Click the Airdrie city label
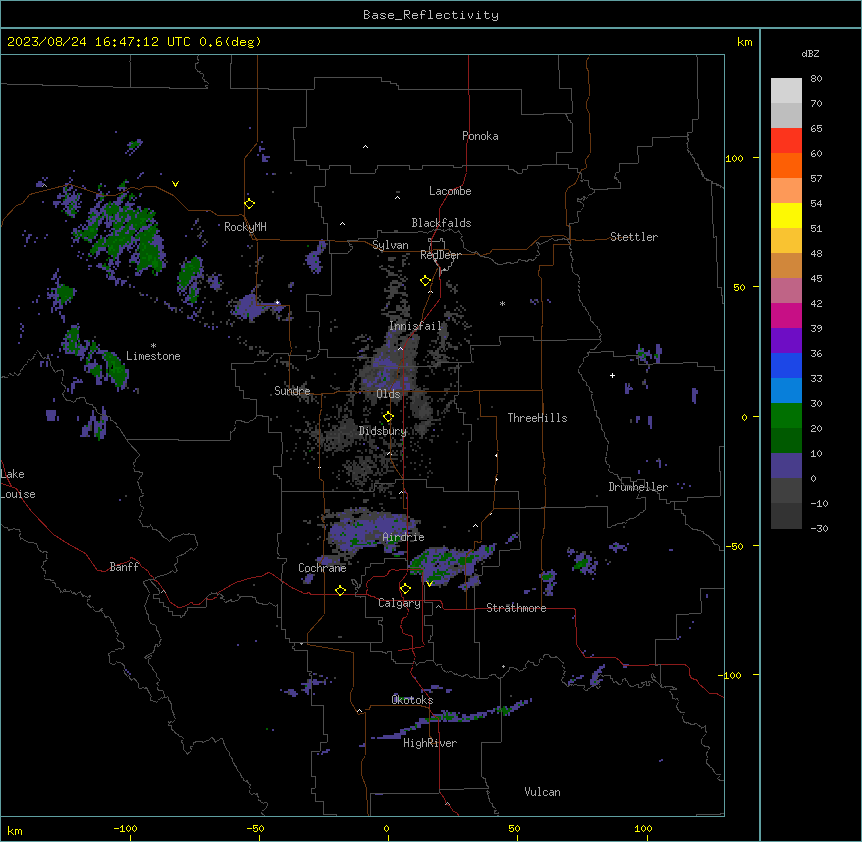Screen dimensions: 862x842 404,537
